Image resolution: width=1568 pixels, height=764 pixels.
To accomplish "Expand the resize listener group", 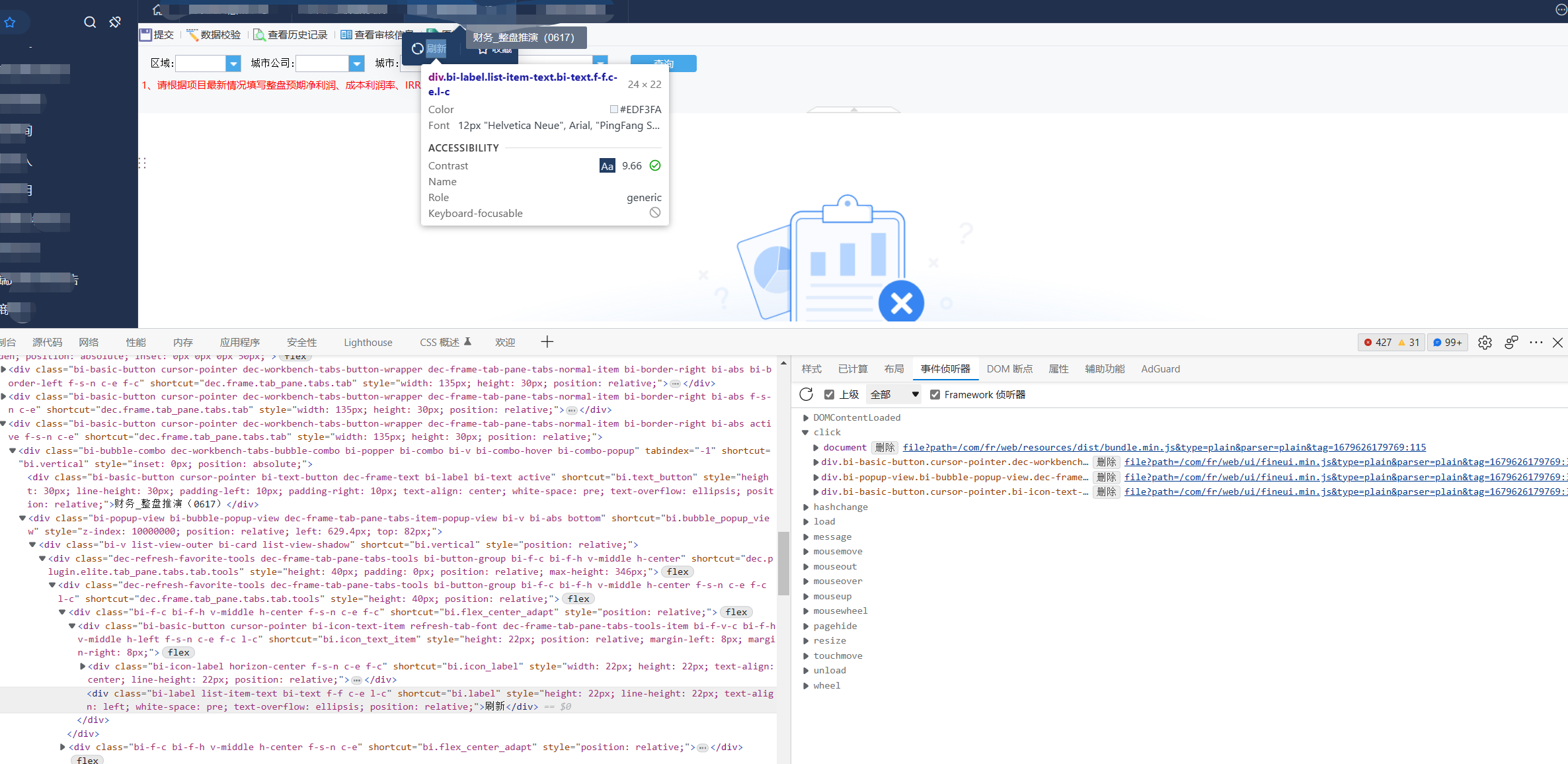I will pos(806,641).
